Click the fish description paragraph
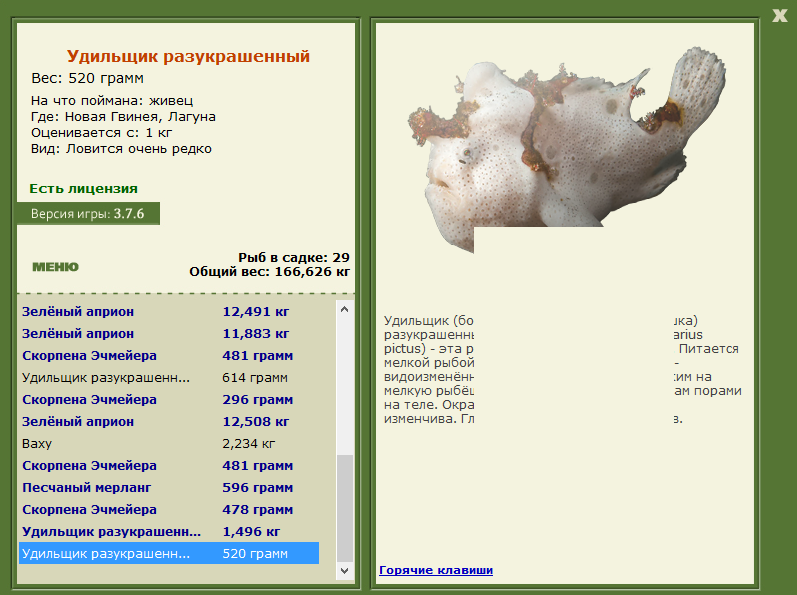This screenshot has height=595, width=797. [x=563, y=369]
